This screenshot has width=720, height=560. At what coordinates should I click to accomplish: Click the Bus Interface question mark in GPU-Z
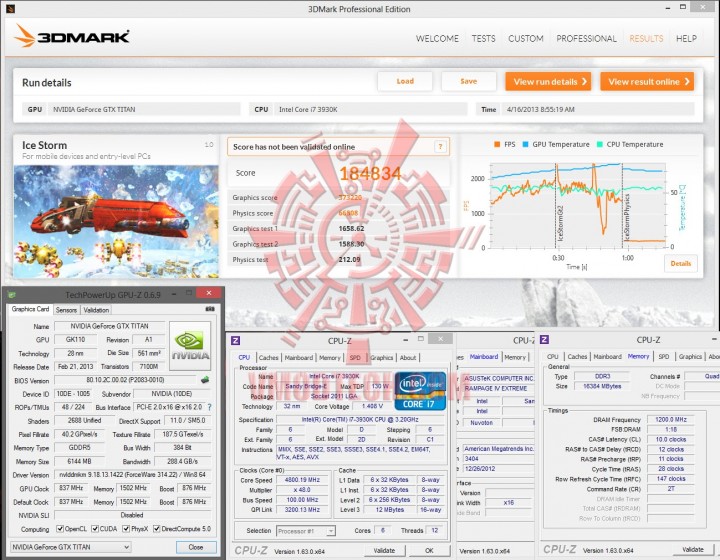(209, 407)
